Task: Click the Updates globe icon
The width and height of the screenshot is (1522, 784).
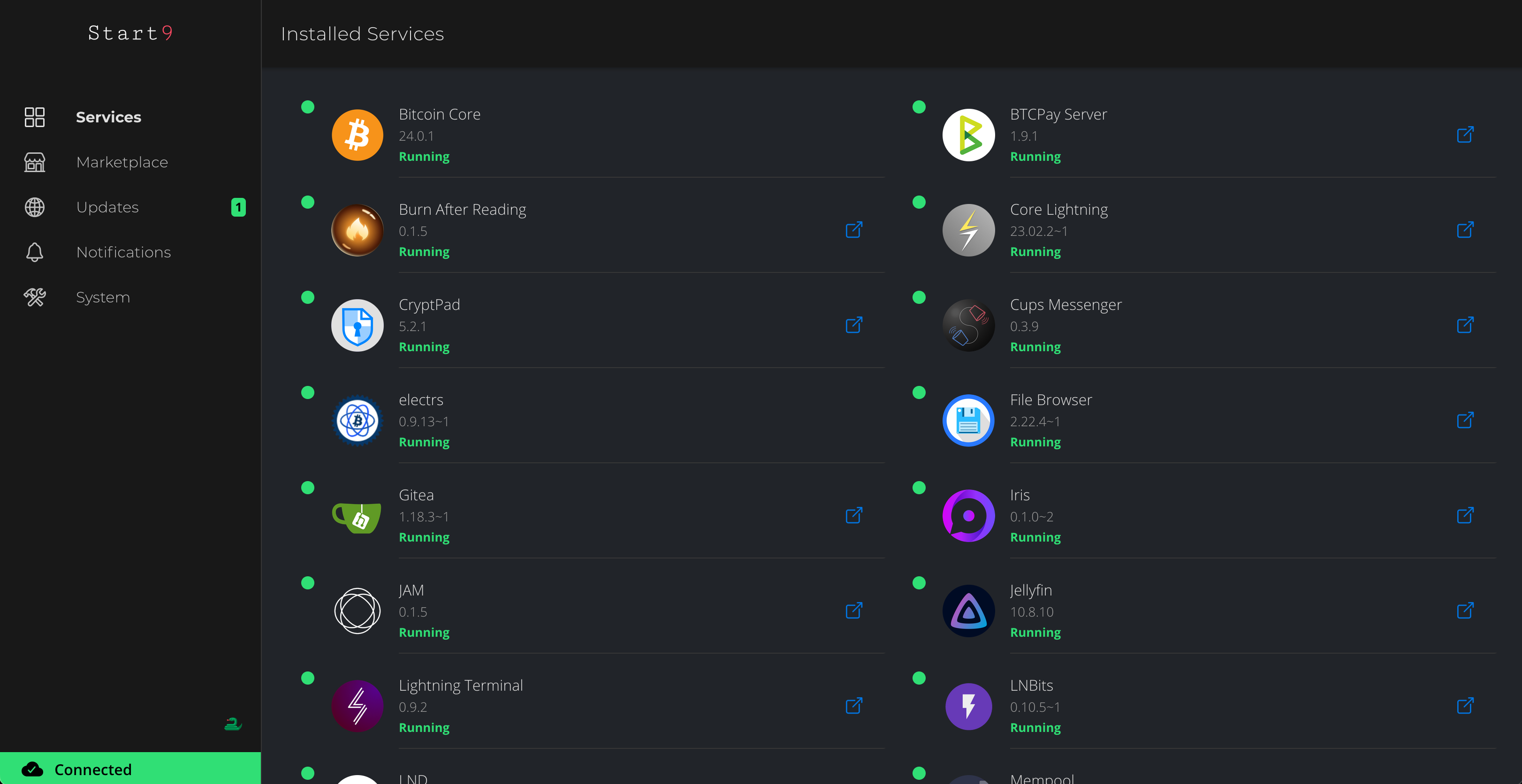Action: 35,207
